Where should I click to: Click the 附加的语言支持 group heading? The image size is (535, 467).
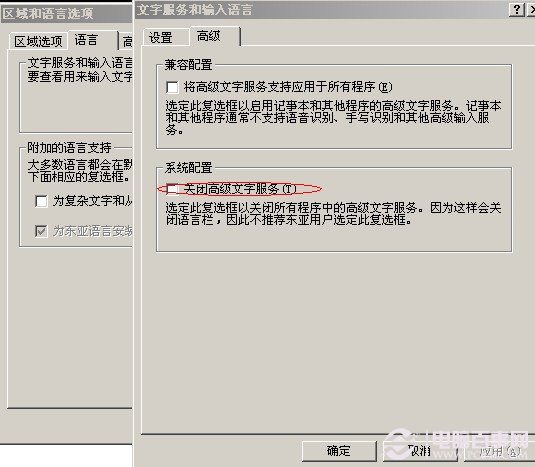70,148
